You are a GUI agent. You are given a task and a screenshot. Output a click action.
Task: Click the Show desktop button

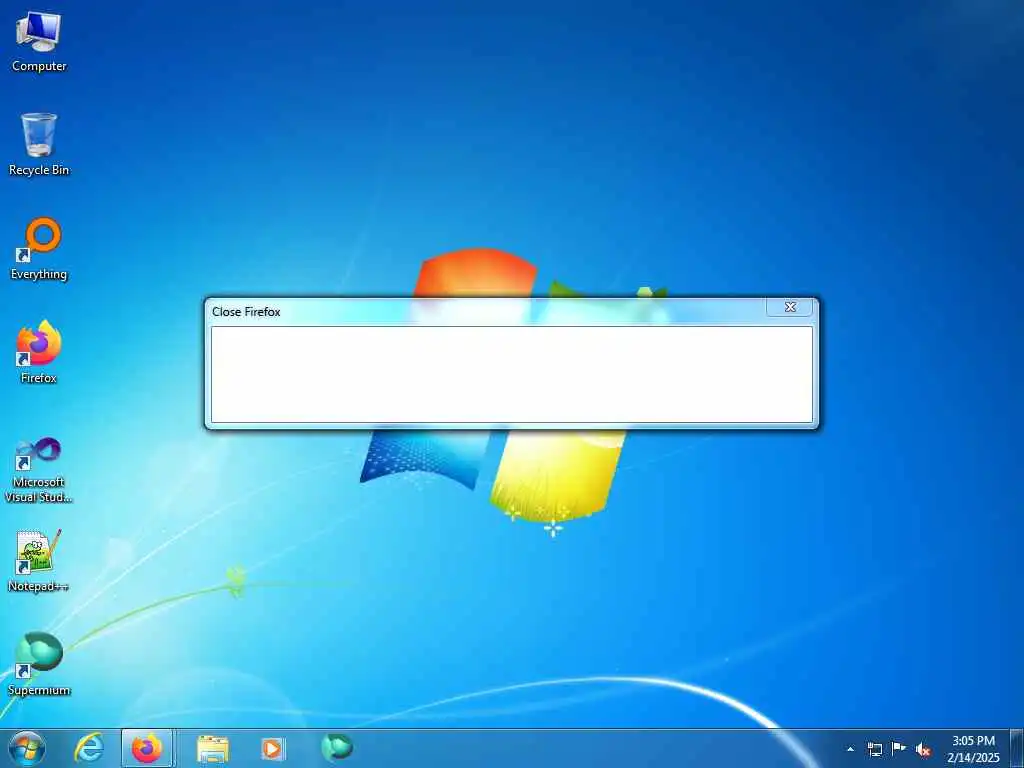1016,748
